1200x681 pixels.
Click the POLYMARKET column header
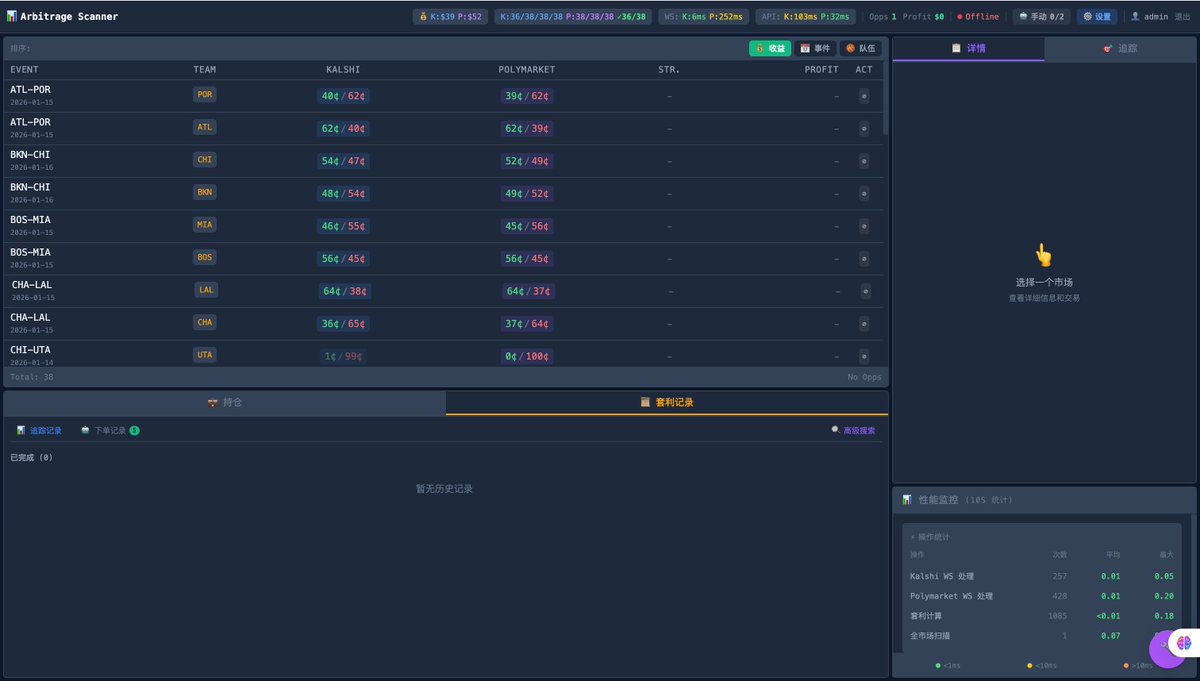pos(527,70)
